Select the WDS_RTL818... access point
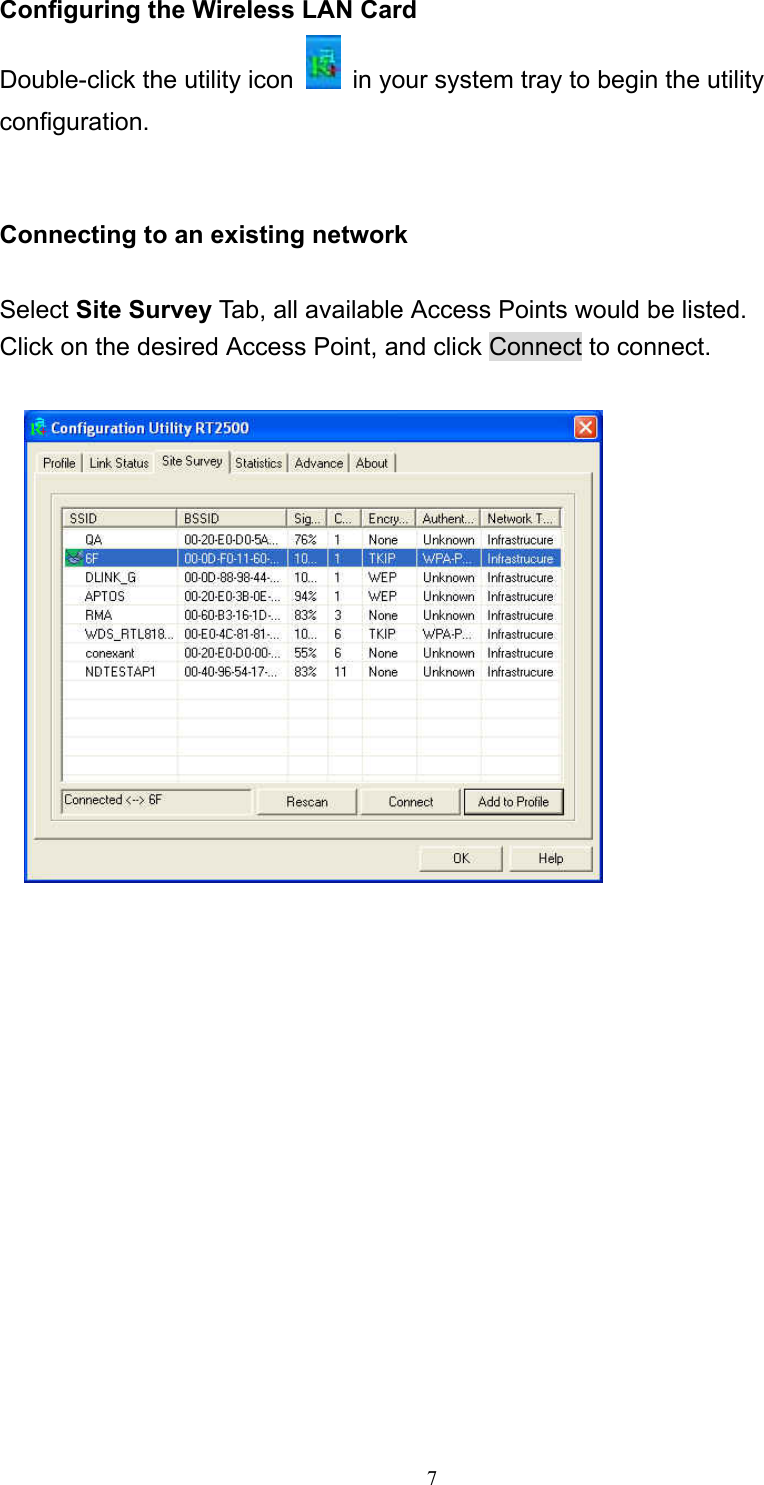The height and width of the screenshot is (1485, 764). click(312, 634)
